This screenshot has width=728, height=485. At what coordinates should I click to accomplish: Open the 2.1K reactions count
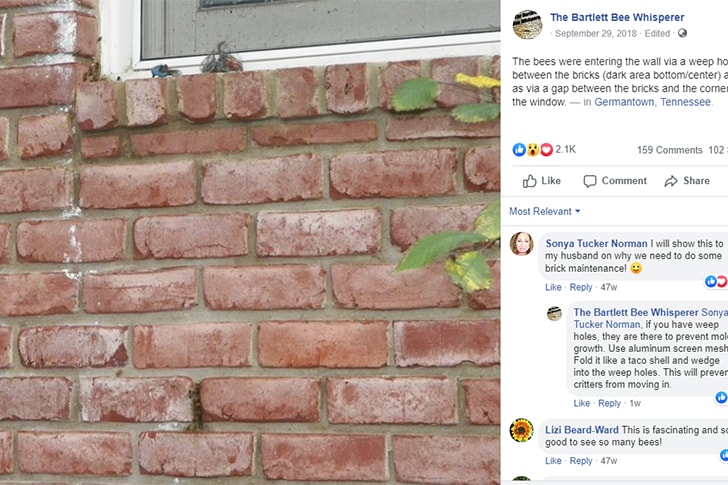click(x=566, y=149)
